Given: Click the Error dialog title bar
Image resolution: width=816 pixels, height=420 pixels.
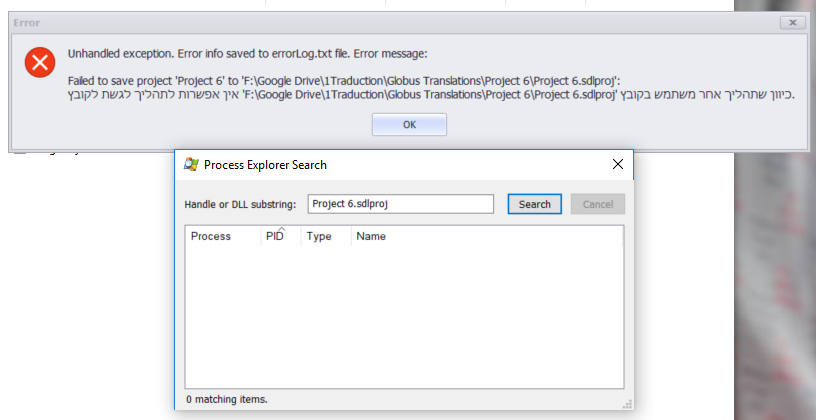Looking at the screenshot, I should click(x=400, y=21).
